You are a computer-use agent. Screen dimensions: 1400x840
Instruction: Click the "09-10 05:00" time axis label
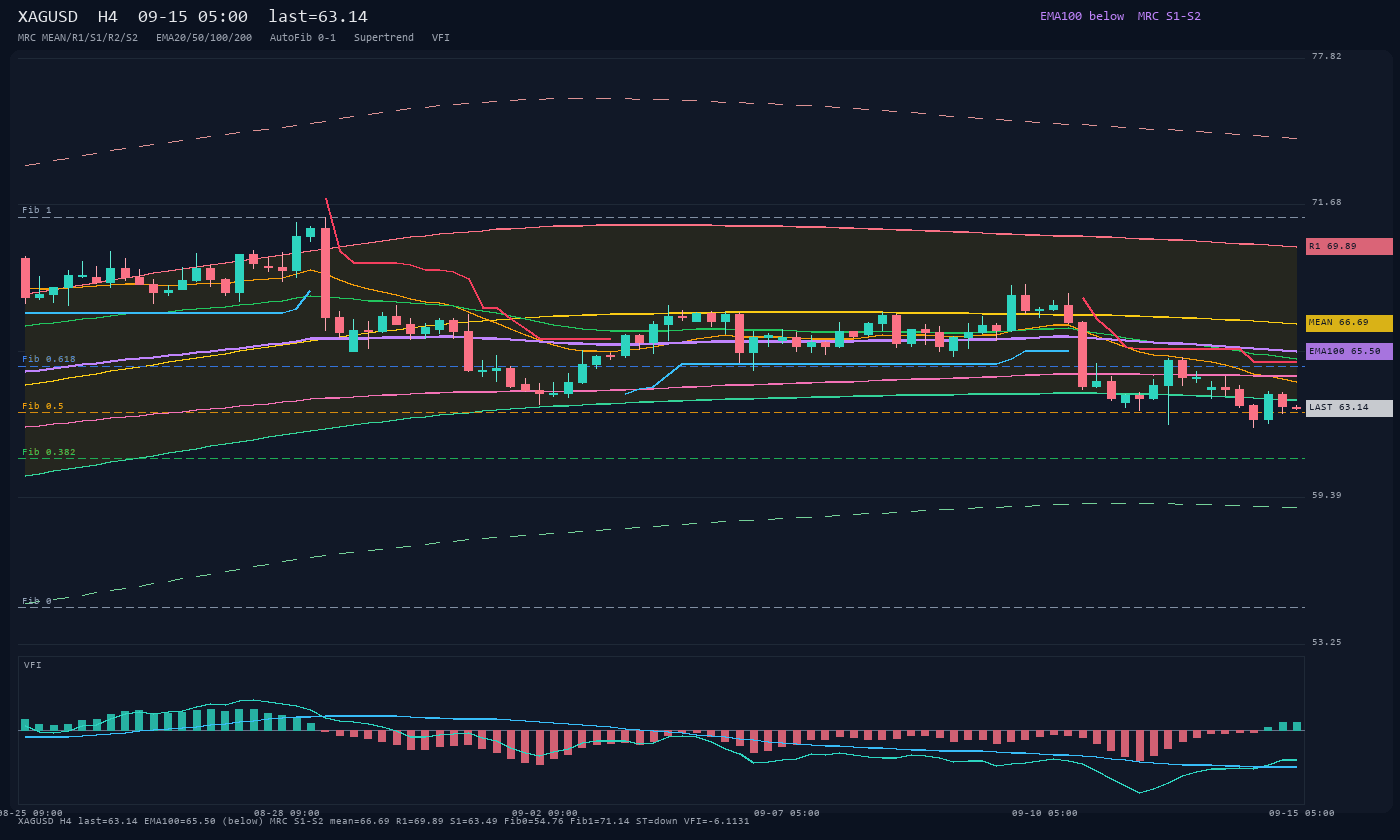(1045, 813)
